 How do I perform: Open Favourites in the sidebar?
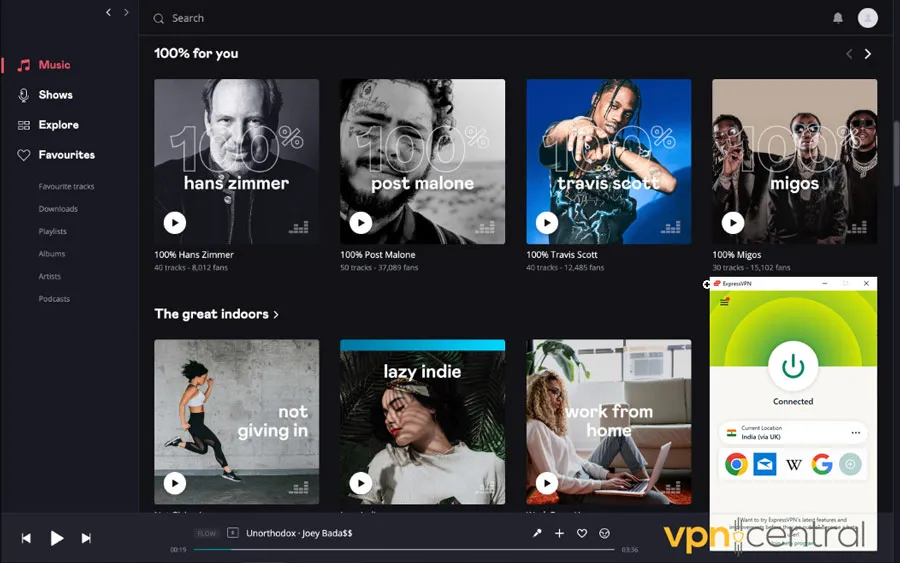56,154
